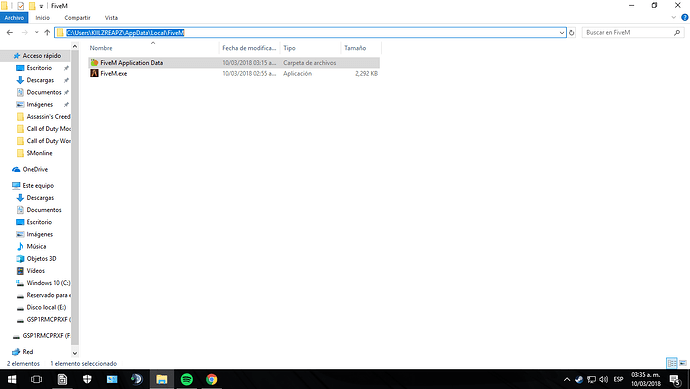
Task: Go back with the back arrow
Action: pos(10,33)
